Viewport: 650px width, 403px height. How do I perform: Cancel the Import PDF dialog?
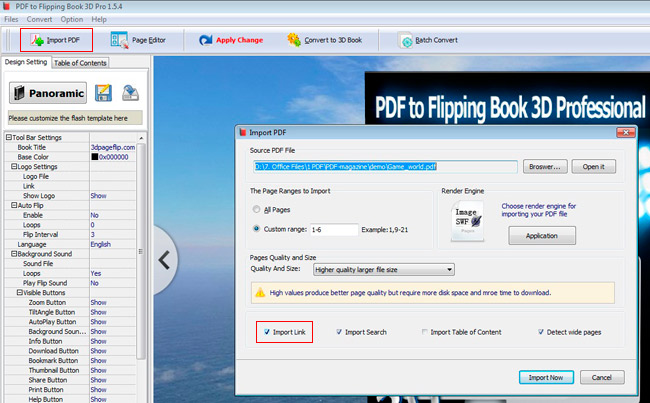point(601,377)
